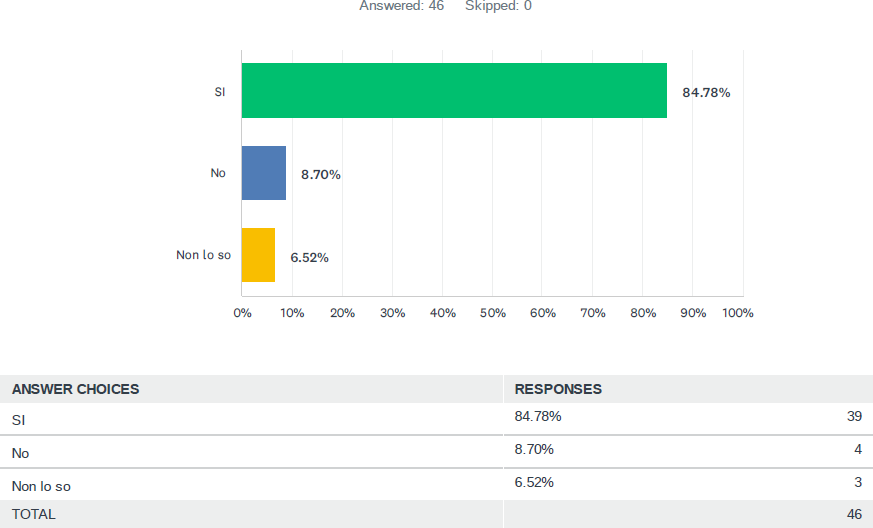Screen dimensions: 873x528
Task: Click the Answered: 46 text
Action: [x=401, y=6]
